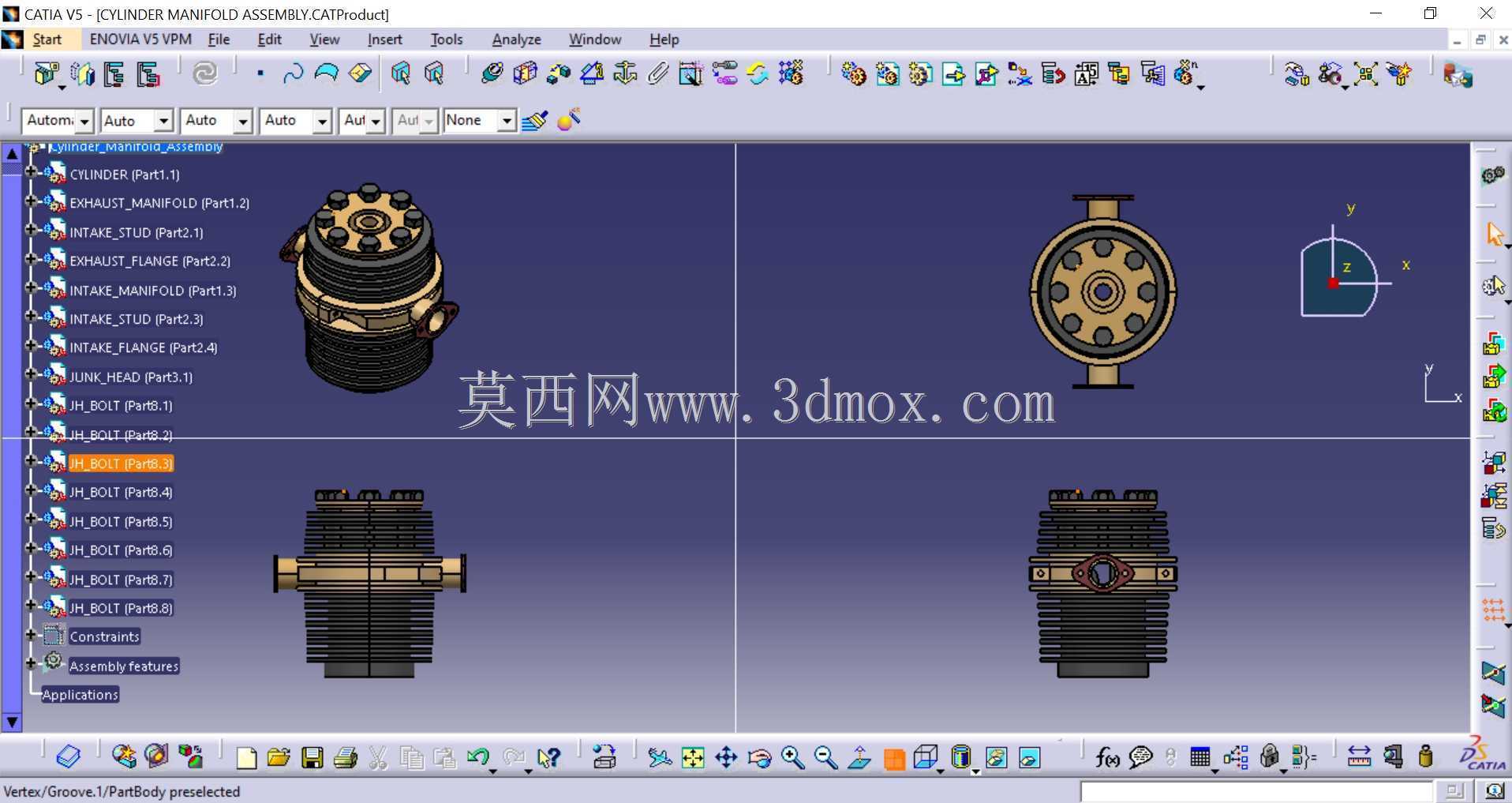Click the Fix Together paperclip icon
1512x803 pixels.
pos(658,74)
